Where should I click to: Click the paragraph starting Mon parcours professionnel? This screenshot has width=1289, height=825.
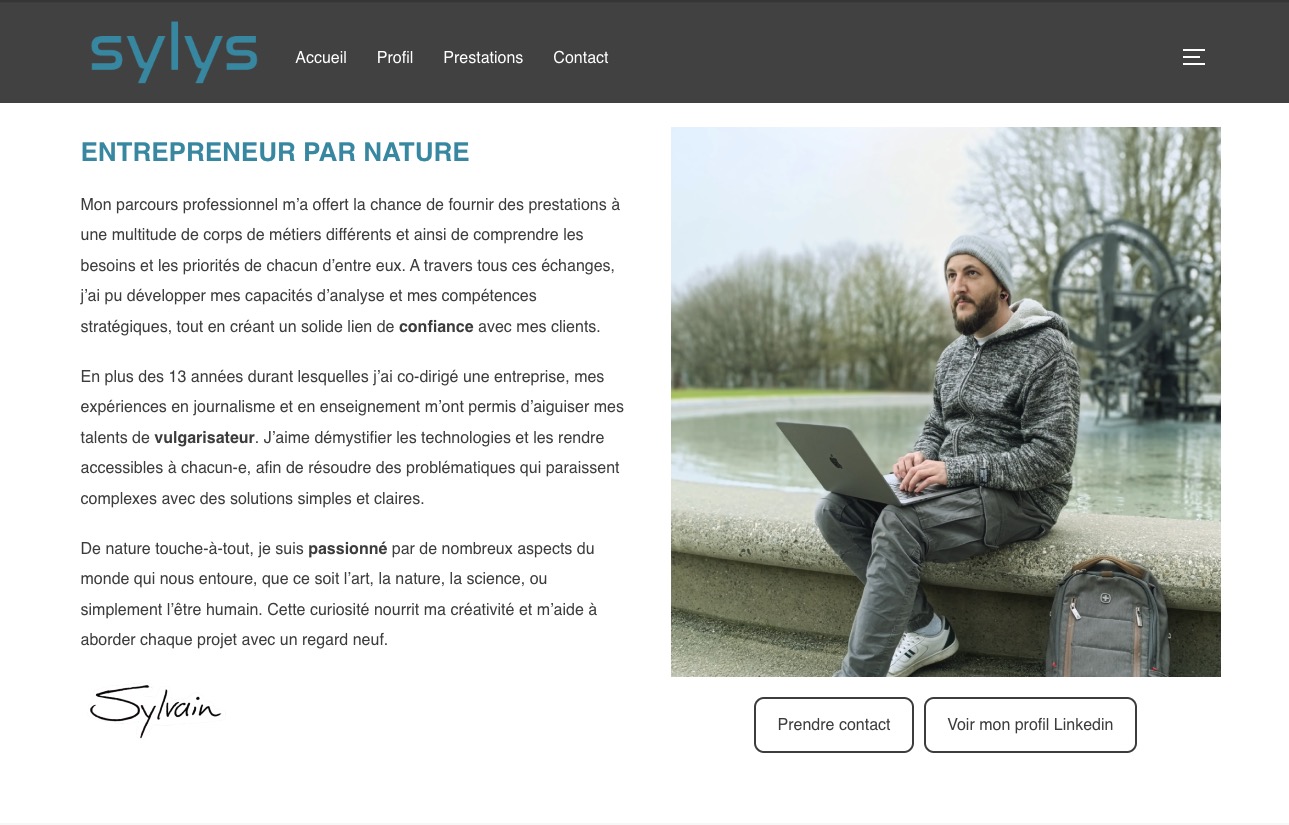point(351,265)
